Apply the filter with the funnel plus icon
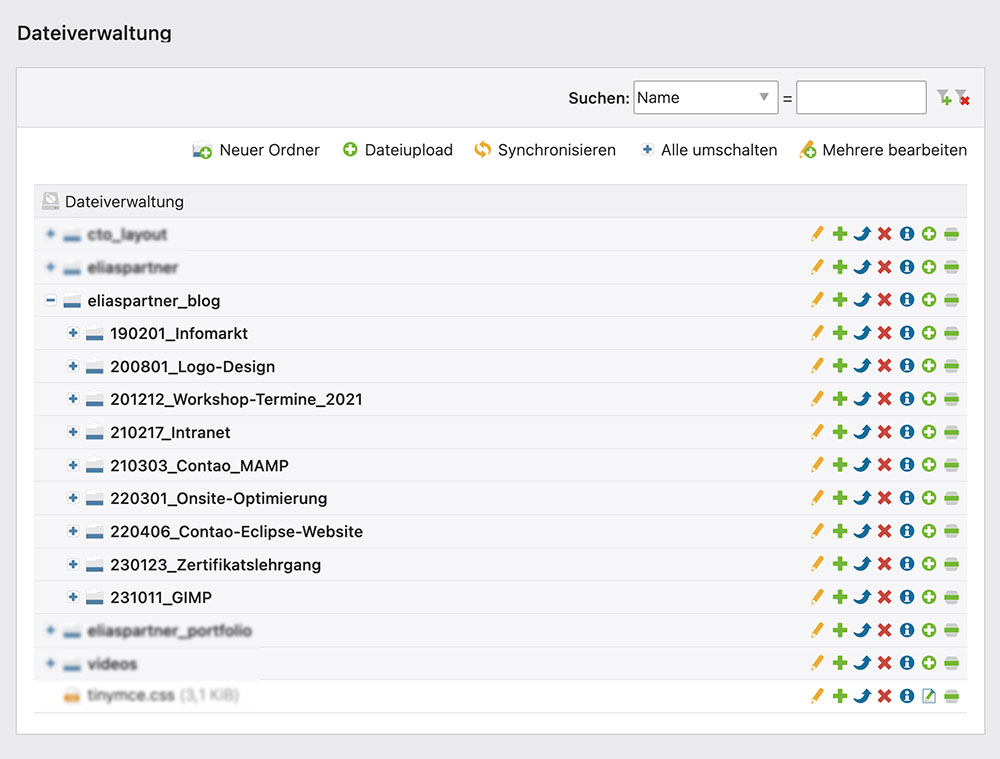The image size is (1000, 759). [x=944, y=98]
